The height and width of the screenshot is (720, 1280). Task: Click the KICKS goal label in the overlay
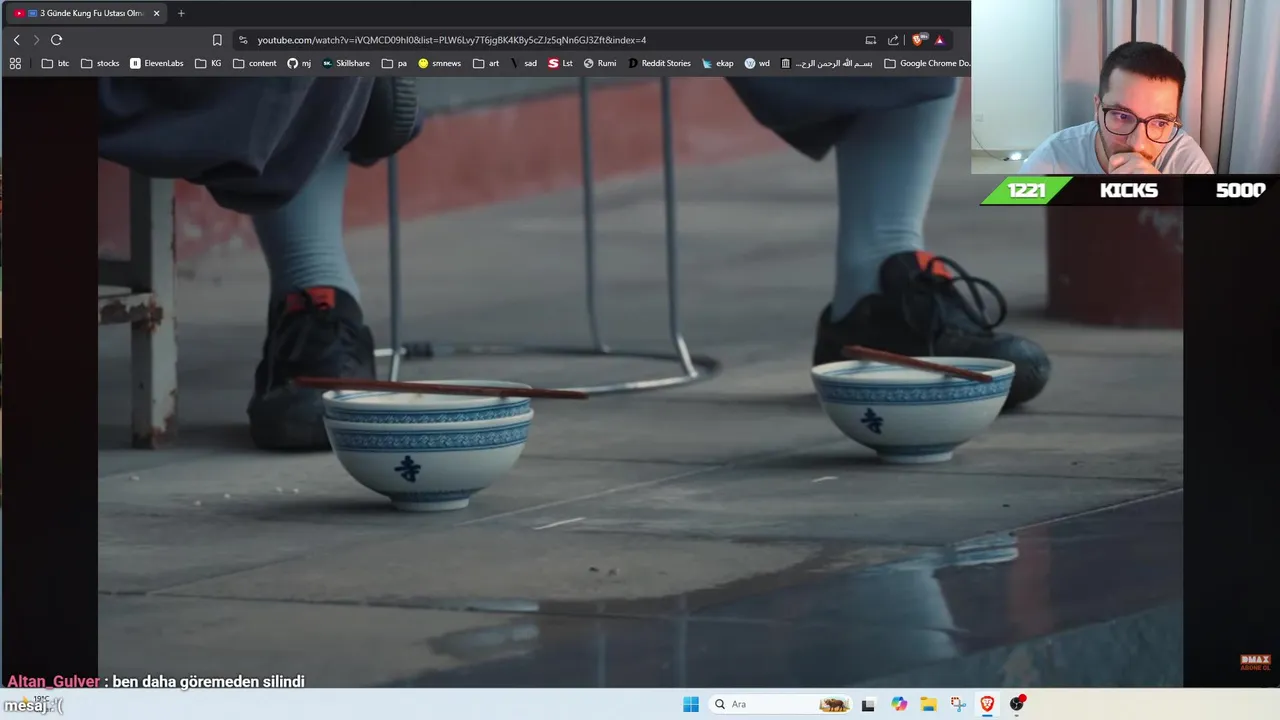click(x=1128, y=190)
